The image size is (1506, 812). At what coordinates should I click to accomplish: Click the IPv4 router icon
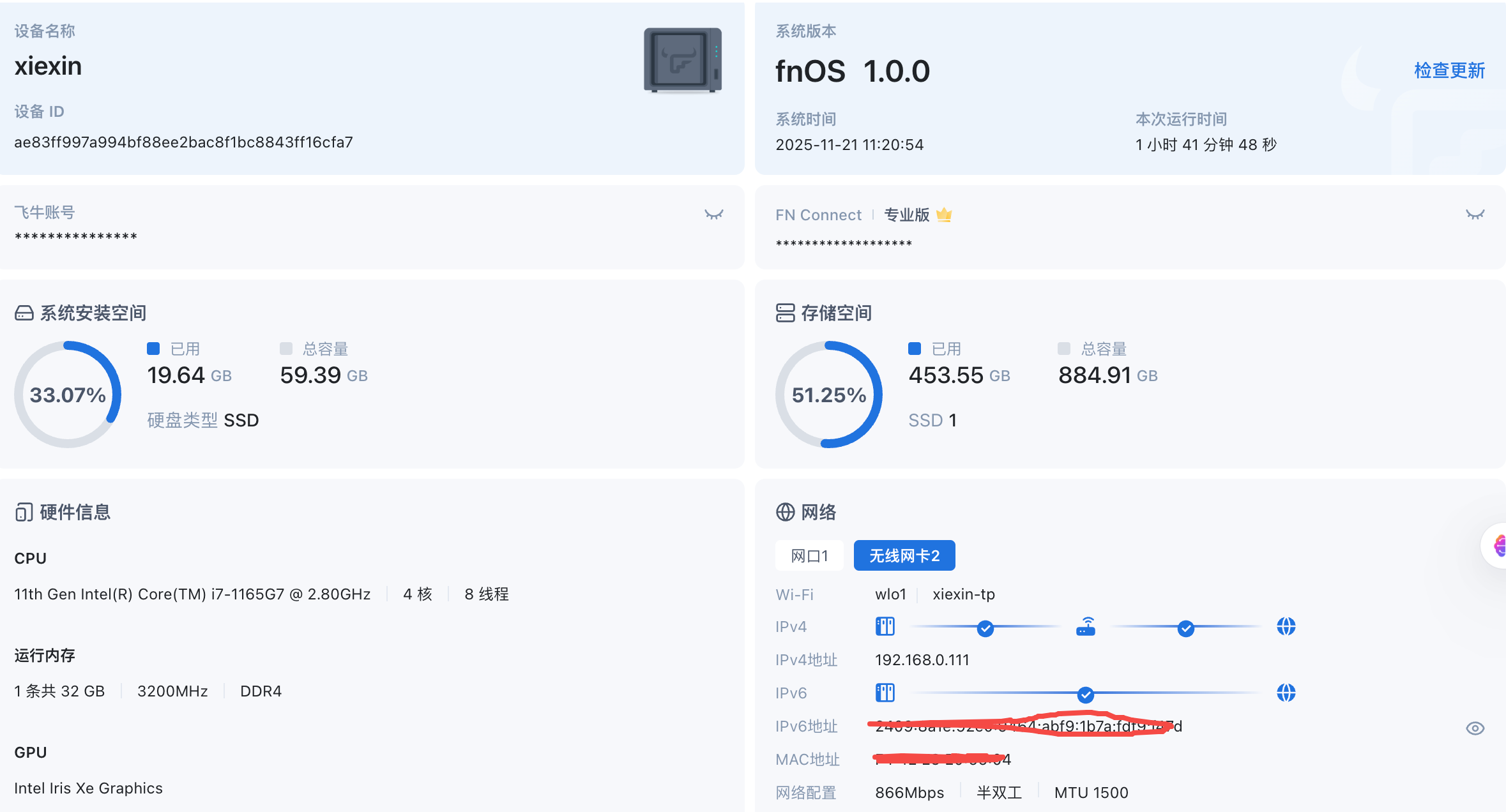tap(1086, 627)
